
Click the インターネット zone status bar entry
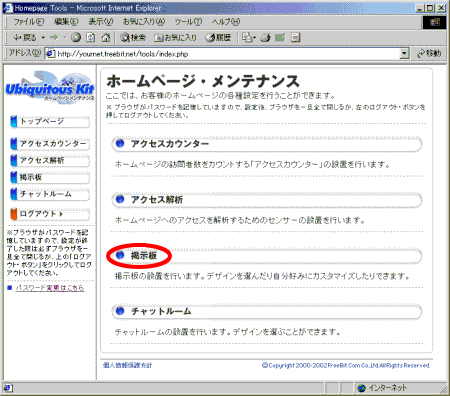tap(382, 388)
